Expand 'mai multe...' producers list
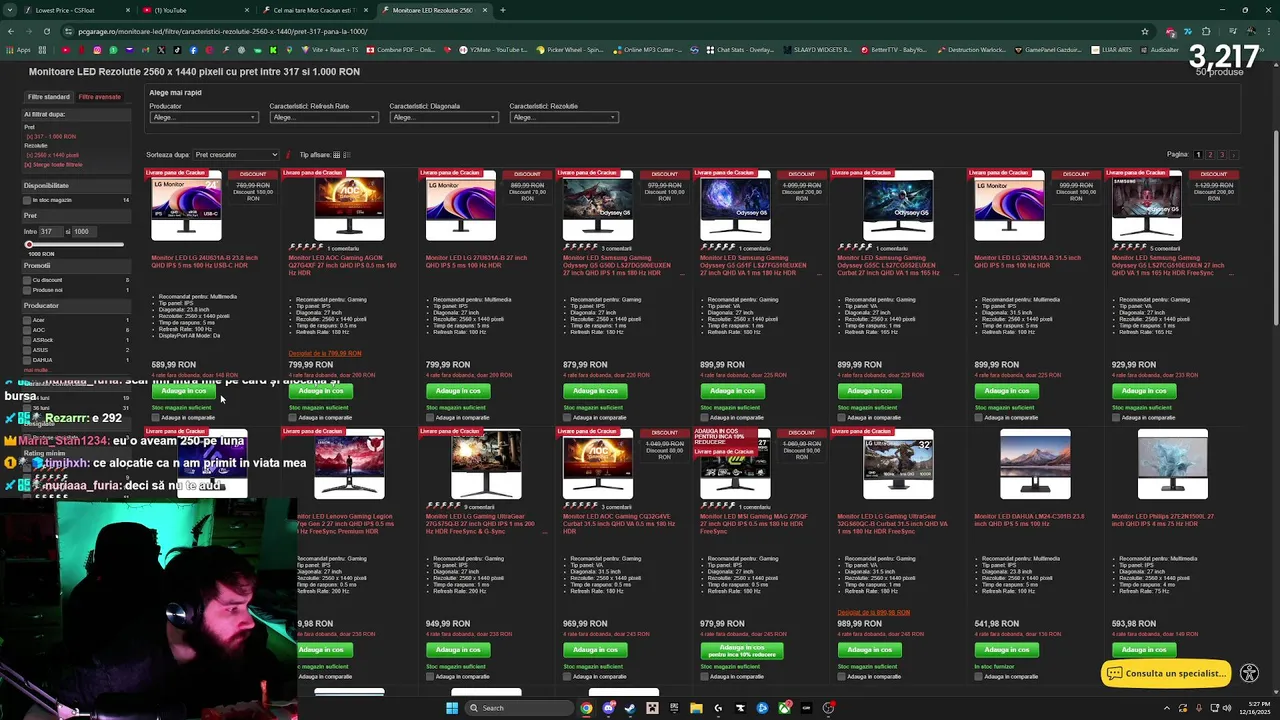This screenshot has height=720, width=1280. (36, 370)
